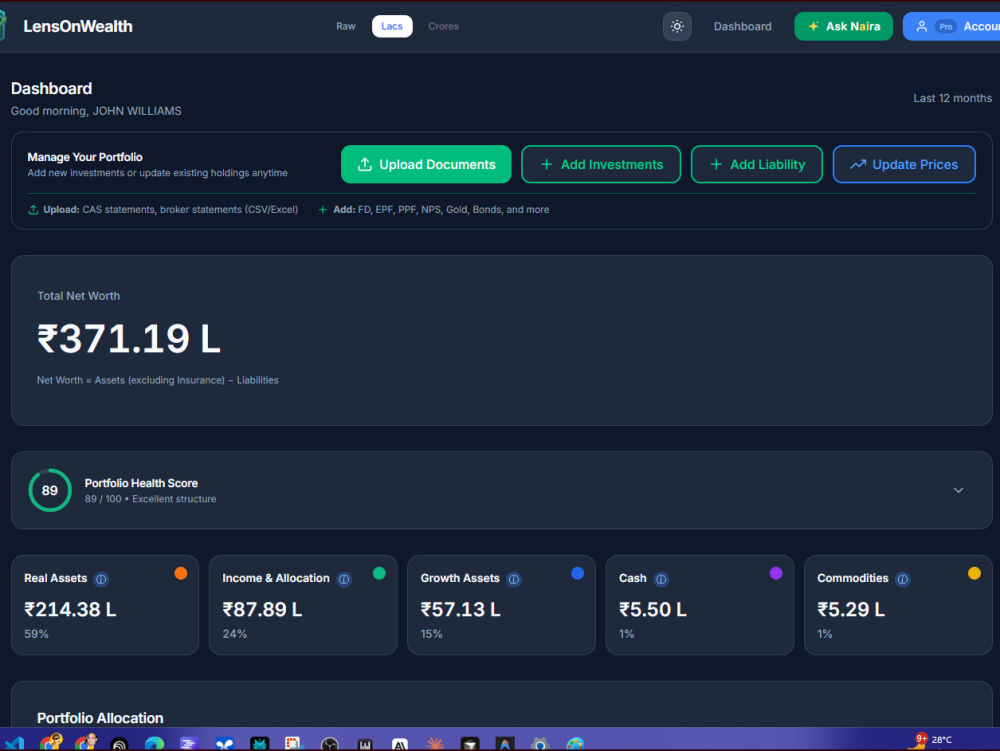The image size is (1000, 751).
Task: Click the plus icon before 'Add:' hint
Action: 323,210
